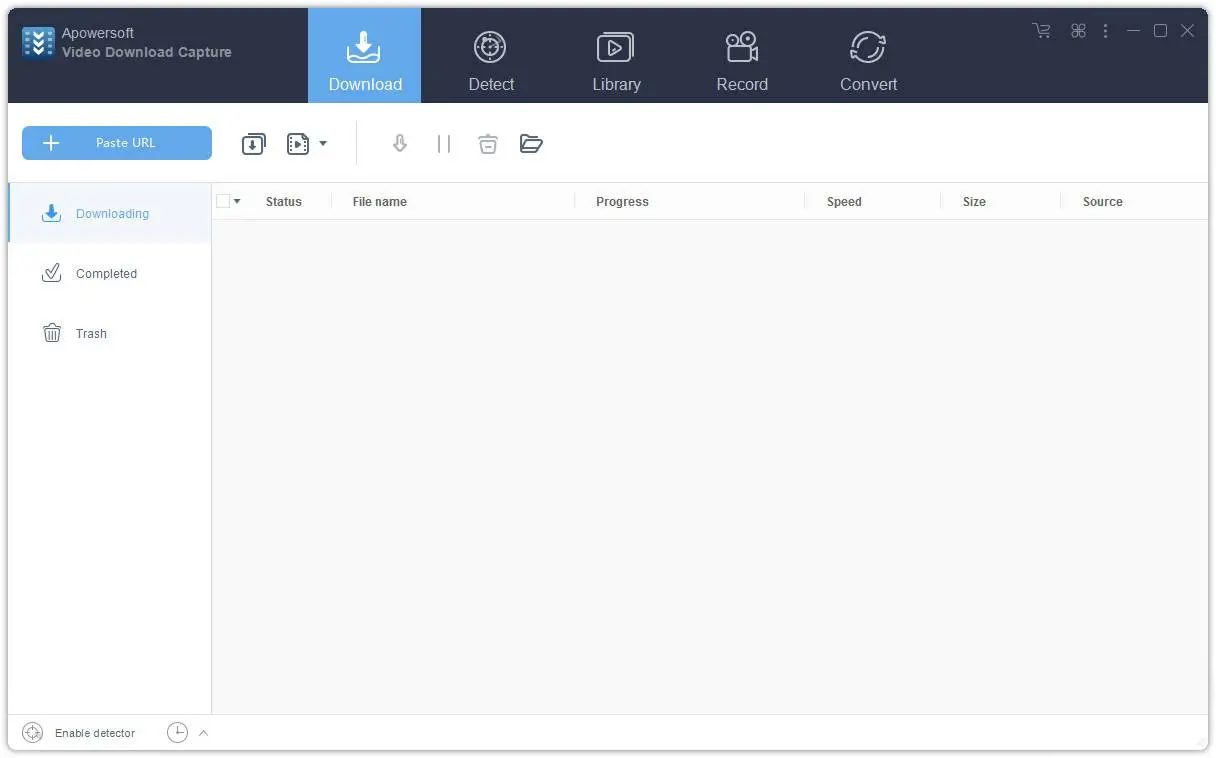The width and height of the screenshot is (1216, 758).
Task: Select the Downloading sidebar item
Action: pos(112,213)
